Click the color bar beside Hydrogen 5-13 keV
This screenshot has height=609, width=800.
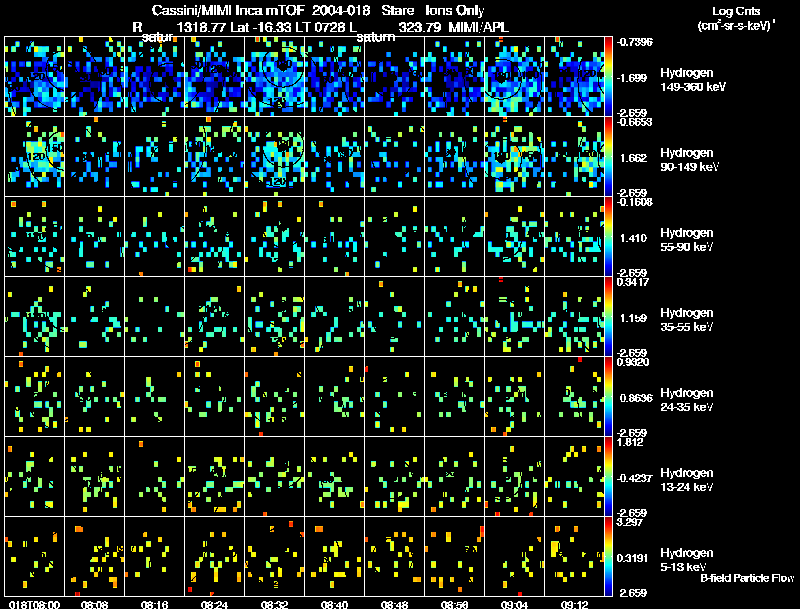pyautogui.click(x=608, y=556)
